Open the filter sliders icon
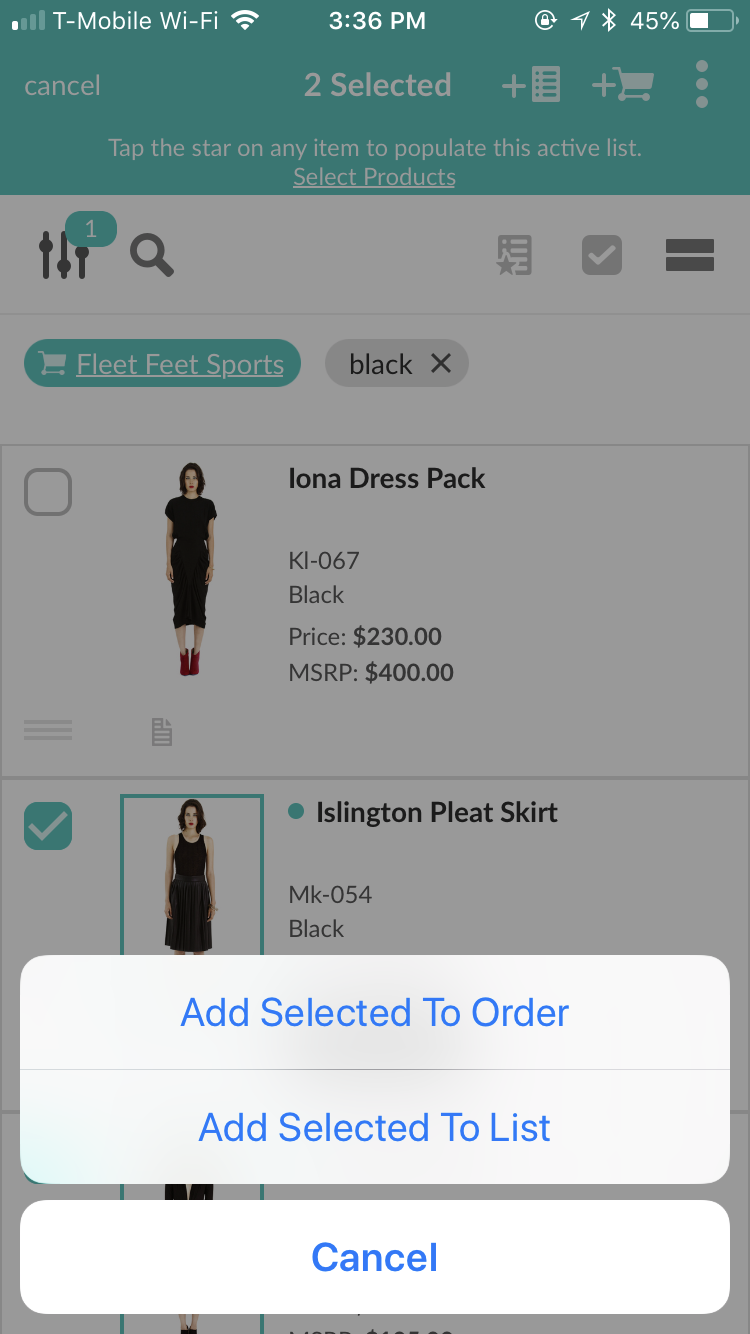Image resolution: width=750 pixels, height=1334 pixels. pos(65,254)
